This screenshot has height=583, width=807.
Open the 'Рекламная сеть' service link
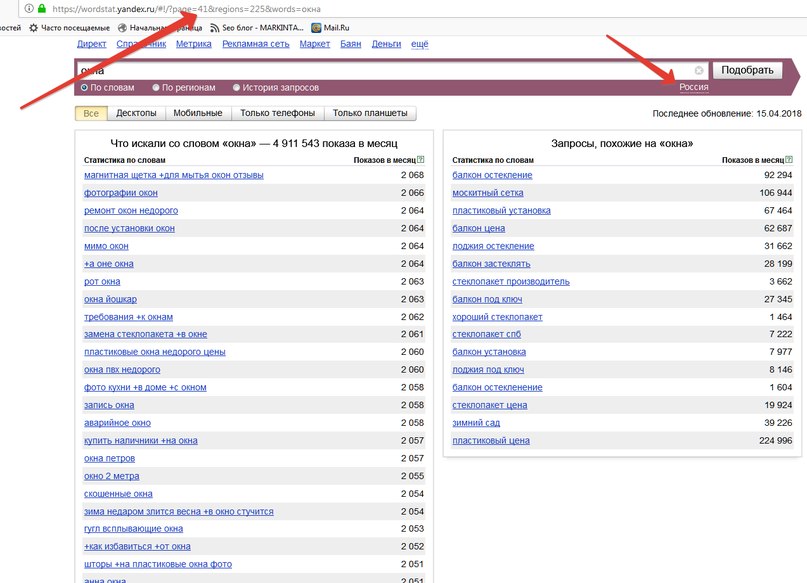coord(256,44)
